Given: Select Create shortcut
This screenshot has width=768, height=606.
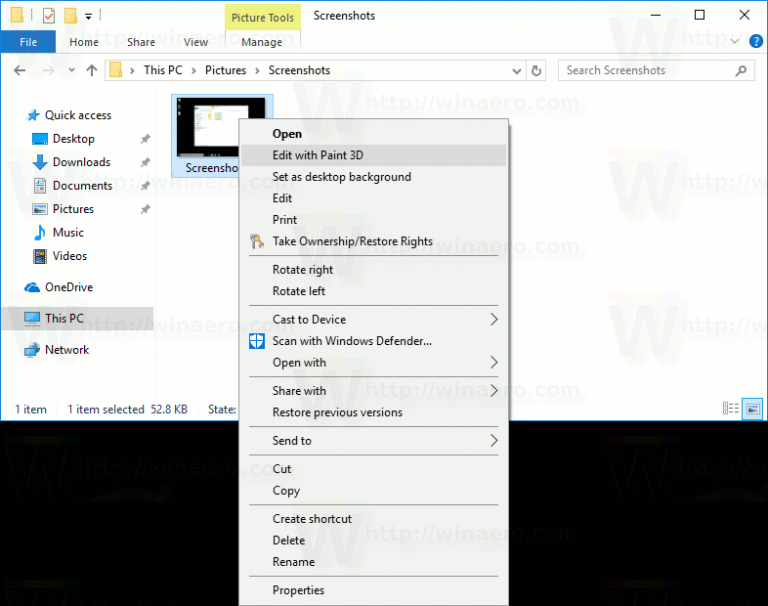Looking at the screenshot, I should coord(374,519).
